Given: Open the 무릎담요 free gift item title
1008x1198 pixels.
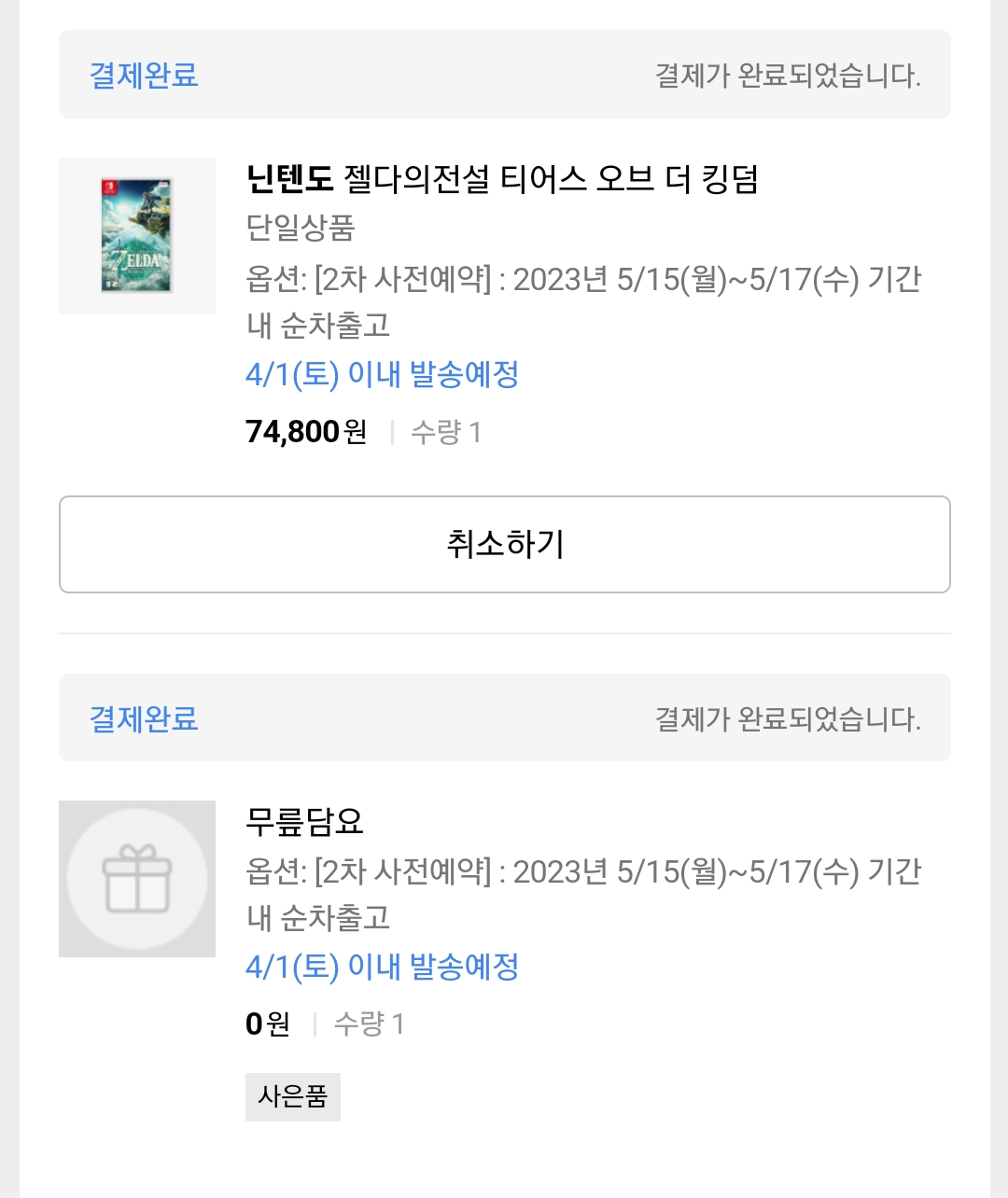Looking at the screenshot, I should tap(304, 821).
